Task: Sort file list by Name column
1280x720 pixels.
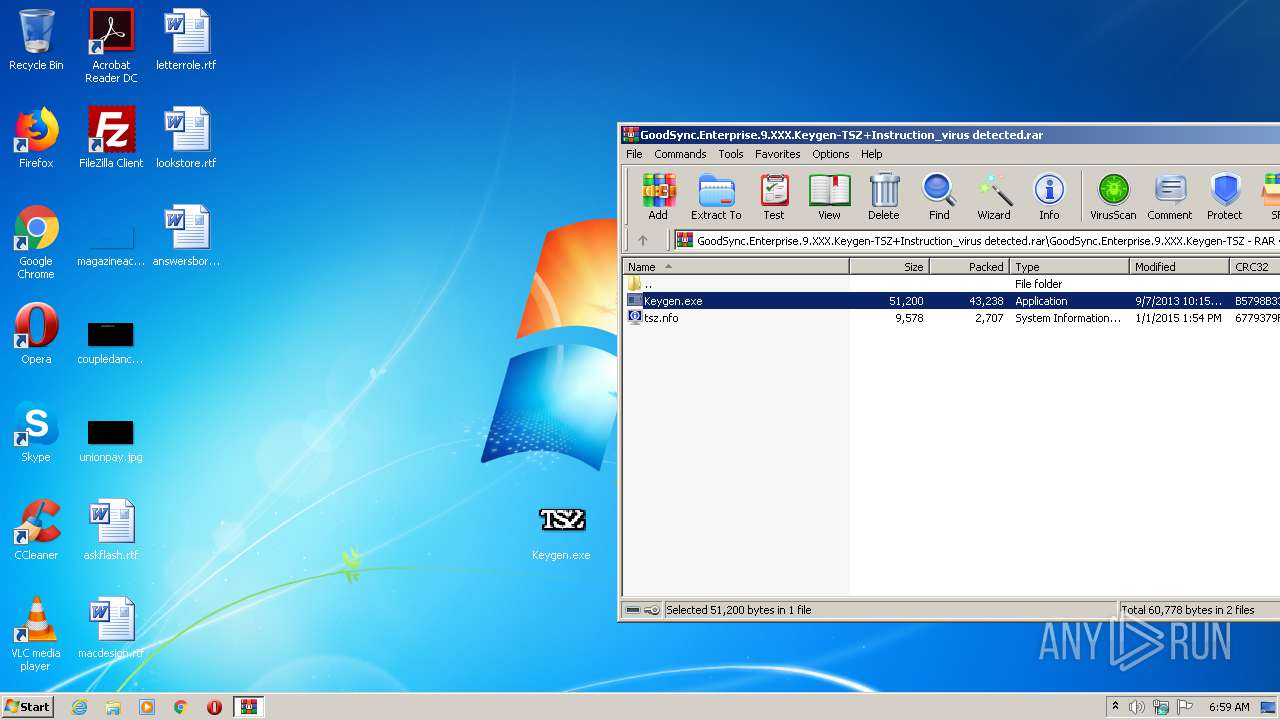Action: [x=736, y=267]
